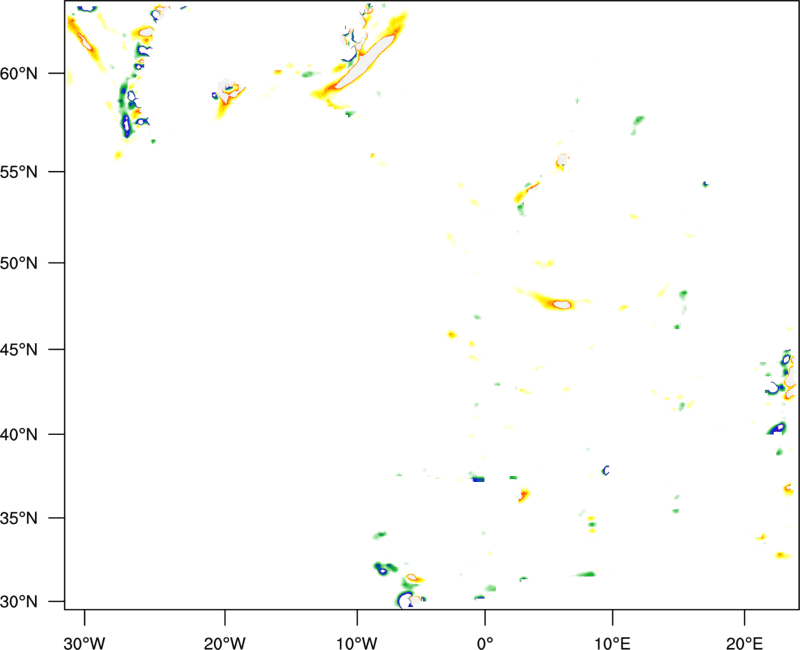Click the yellow-orange patch near 20°W, 59°N
The image size is (800, 650).
226,100
